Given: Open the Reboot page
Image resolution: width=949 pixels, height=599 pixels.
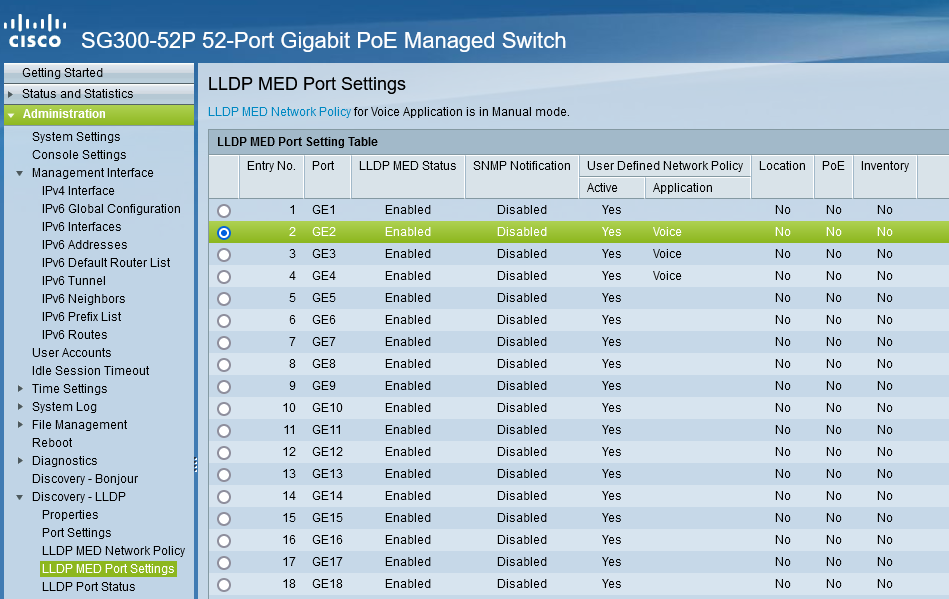Looking at the screenshot, I should click(x=51, y=443).
